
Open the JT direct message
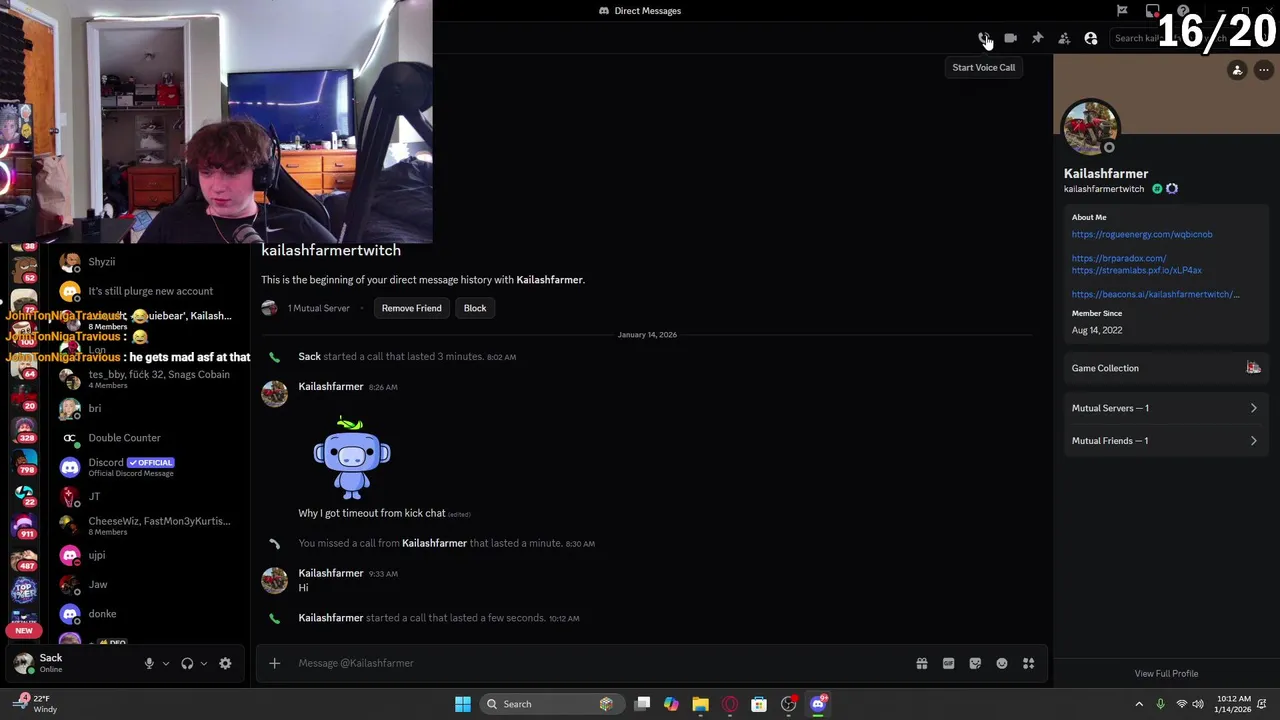click(x=147, y=496)
